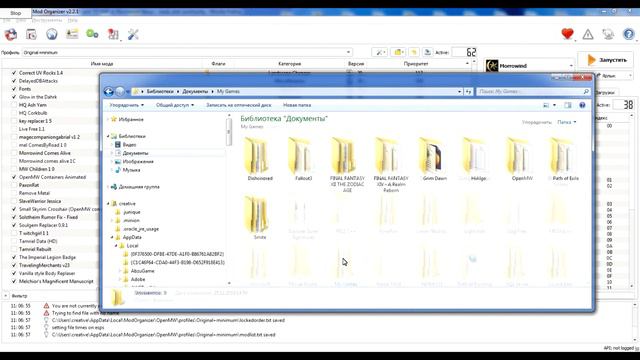Toggle OpenMW Containers Animated checkbox
This screenshot has height=360, width=640.
coord(14,177)
